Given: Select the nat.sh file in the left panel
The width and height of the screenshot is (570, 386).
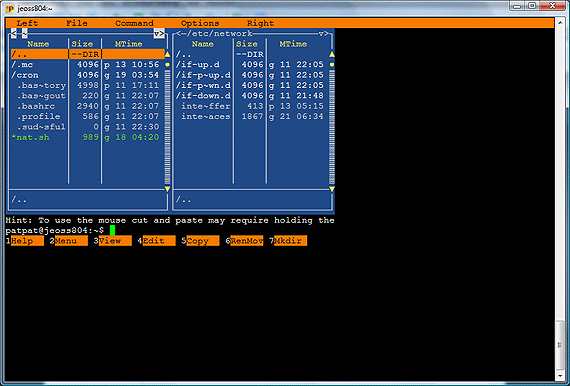Looking at the screenshot, I should point(87,137).
